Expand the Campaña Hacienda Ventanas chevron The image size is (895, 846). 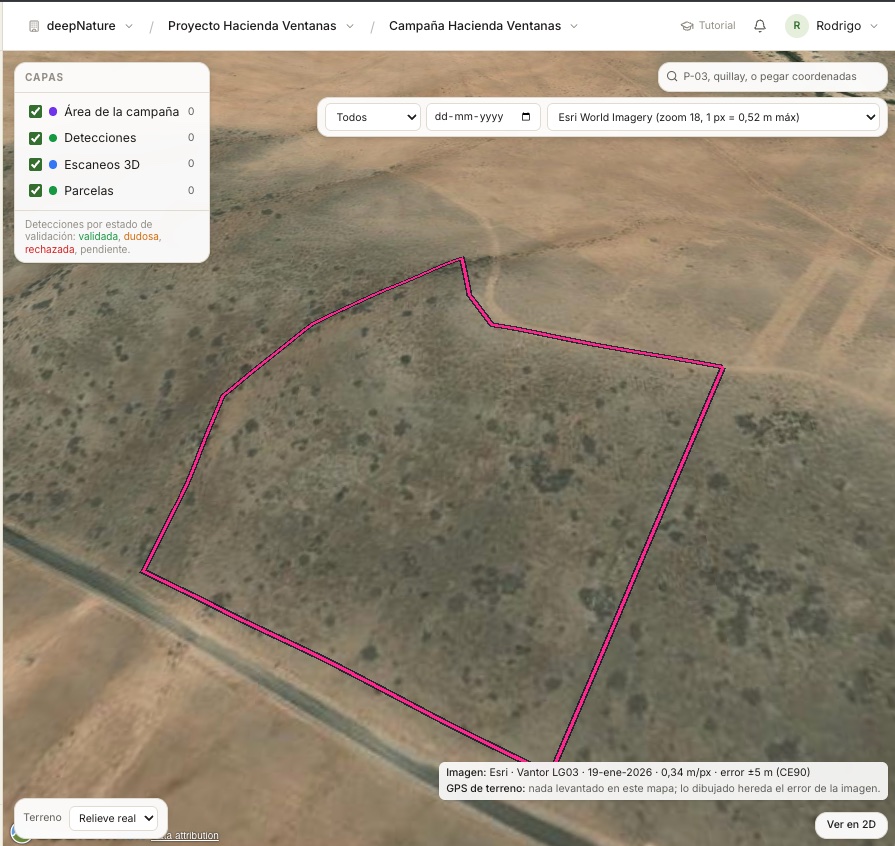click(x=574, y=26)
